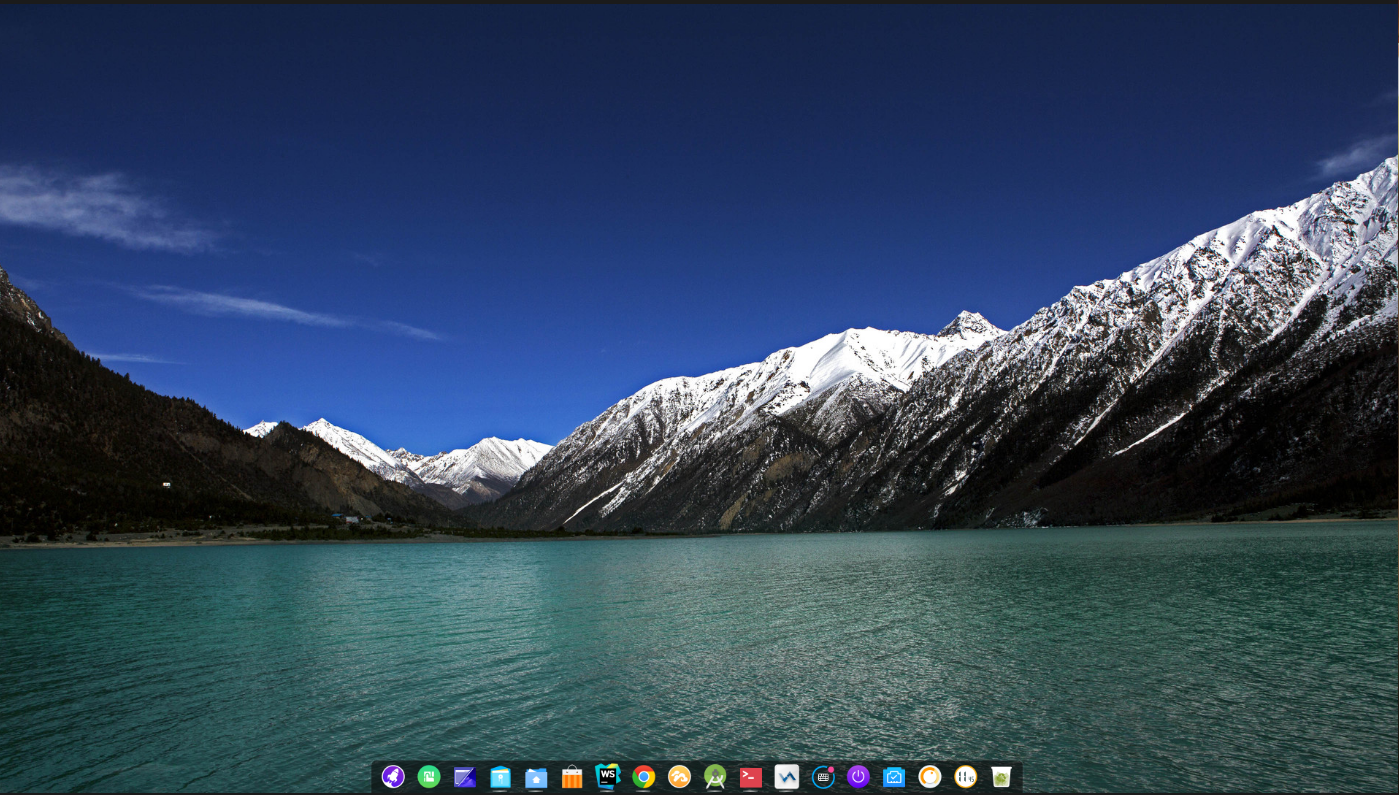1399x795 pixels.
Task: Open the orange shopping bag app store
Action: 572,777
